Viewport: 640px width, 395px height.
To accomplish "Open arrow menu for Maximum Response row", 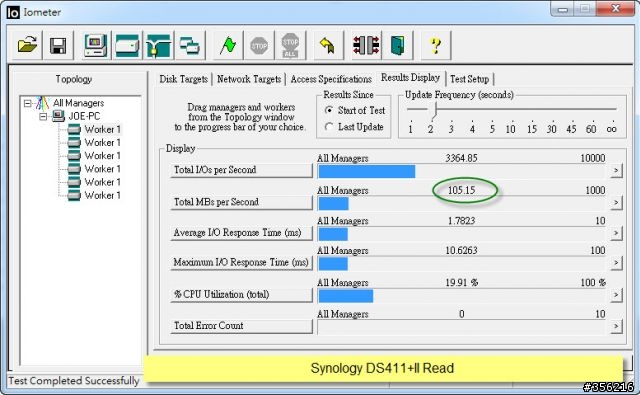I will 616,262.
